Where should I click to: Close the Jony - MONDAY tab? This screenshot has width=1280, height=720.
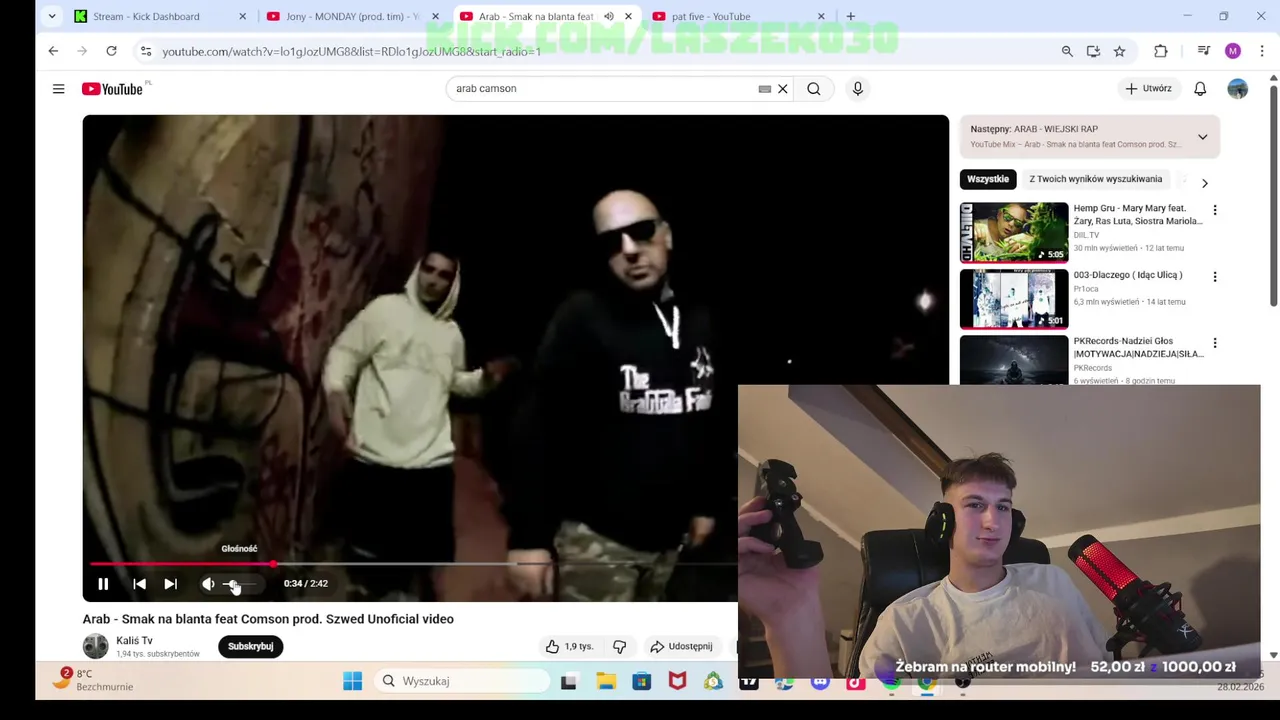(x=435, y=17)
